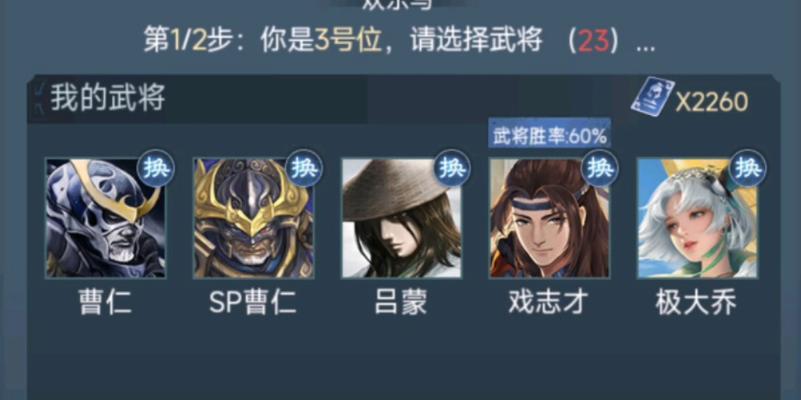Click the 极大乔 name label
This screenshot has width=801, height=400.
pyautogui.click(x=696, y=302)
